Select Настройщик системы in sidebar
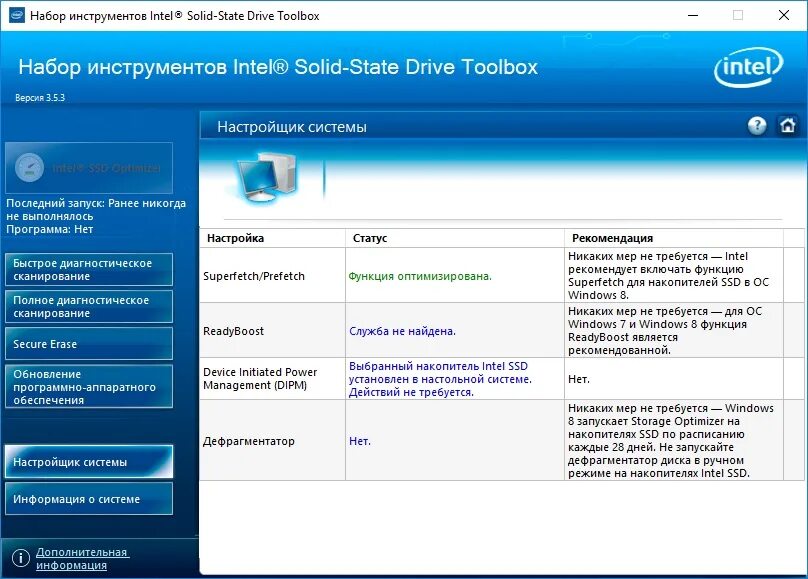 click(89, 462)
